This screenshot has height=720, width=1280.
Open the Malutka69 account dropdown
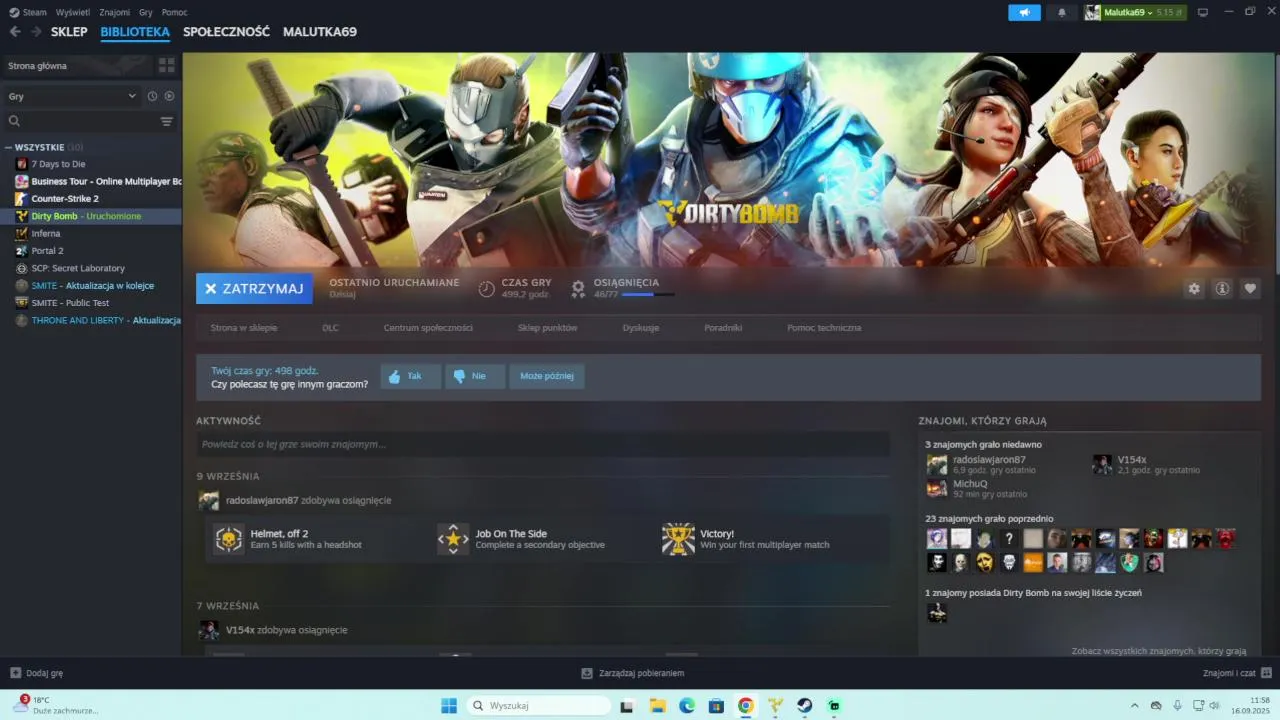(x=1135, y=12)
